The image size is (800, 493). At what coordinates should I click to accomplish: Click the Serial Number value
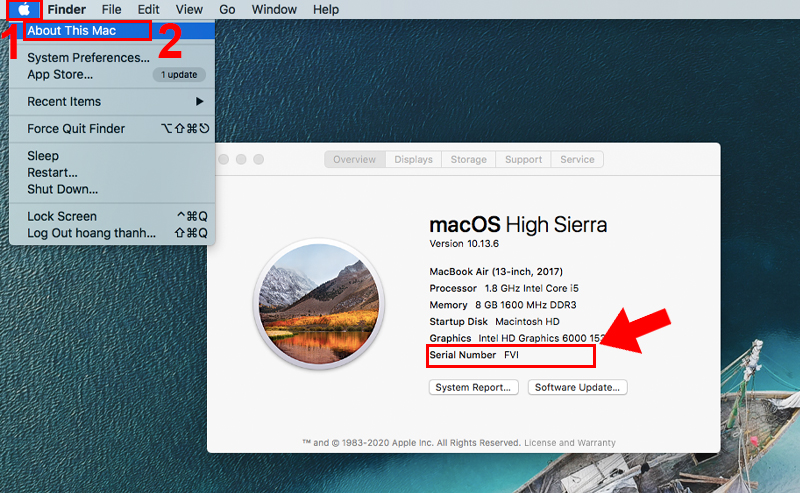point(511,355)
